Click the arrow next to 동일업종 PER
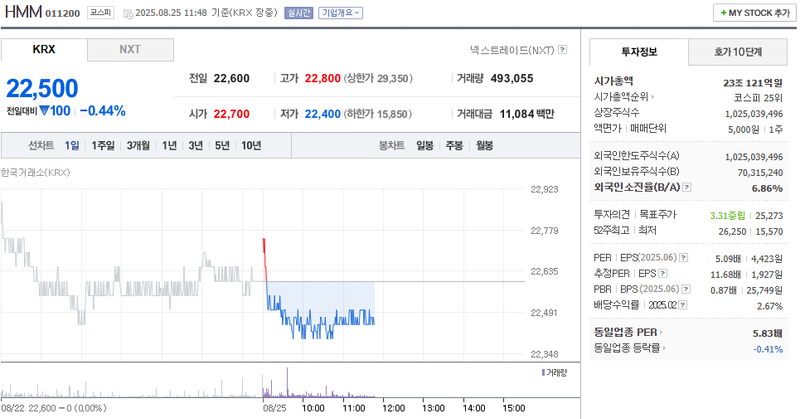800x419 pixels. pyautogui.click(x=661, y=332)
